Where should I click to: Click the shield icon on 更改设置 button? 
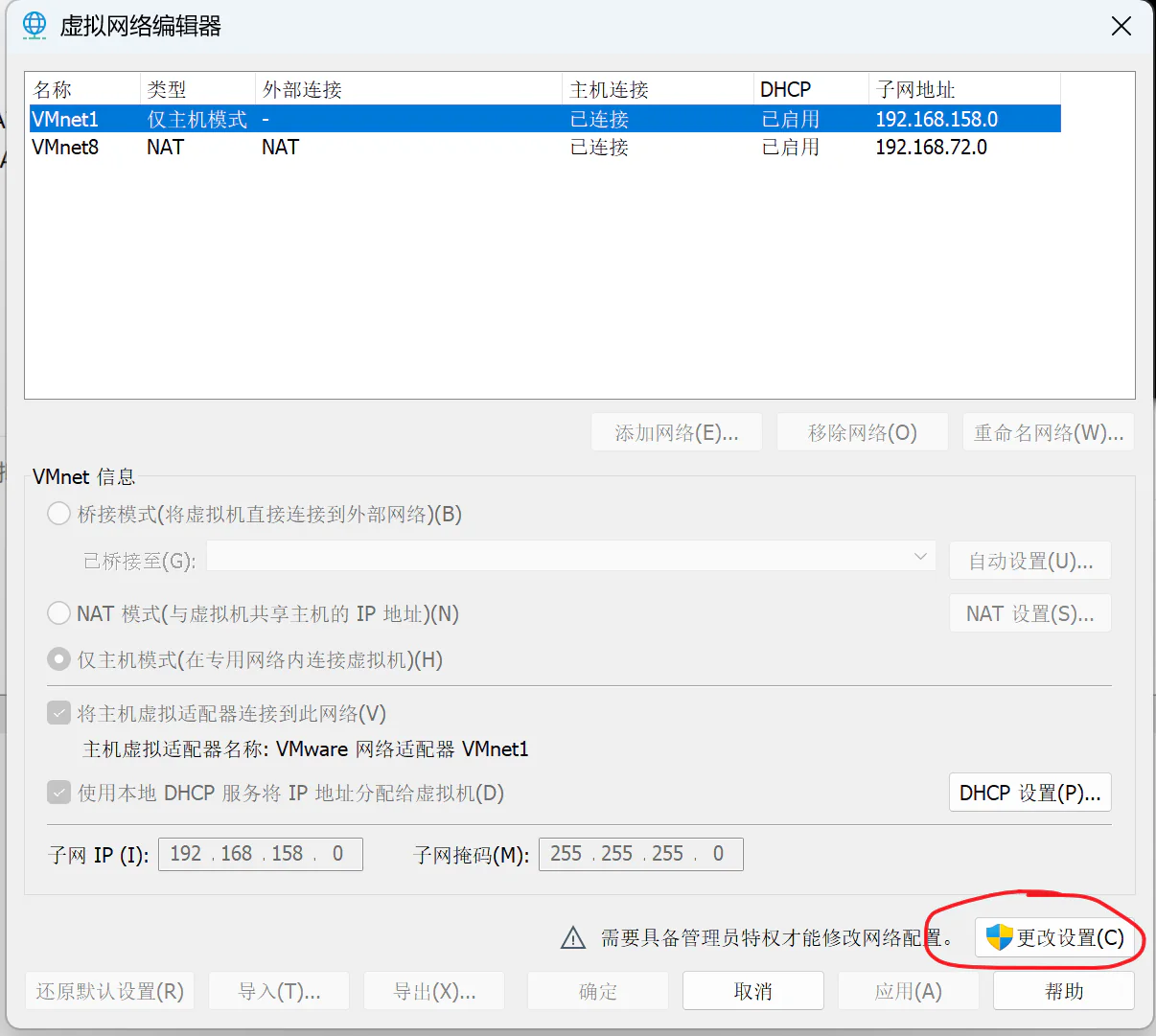999,937
